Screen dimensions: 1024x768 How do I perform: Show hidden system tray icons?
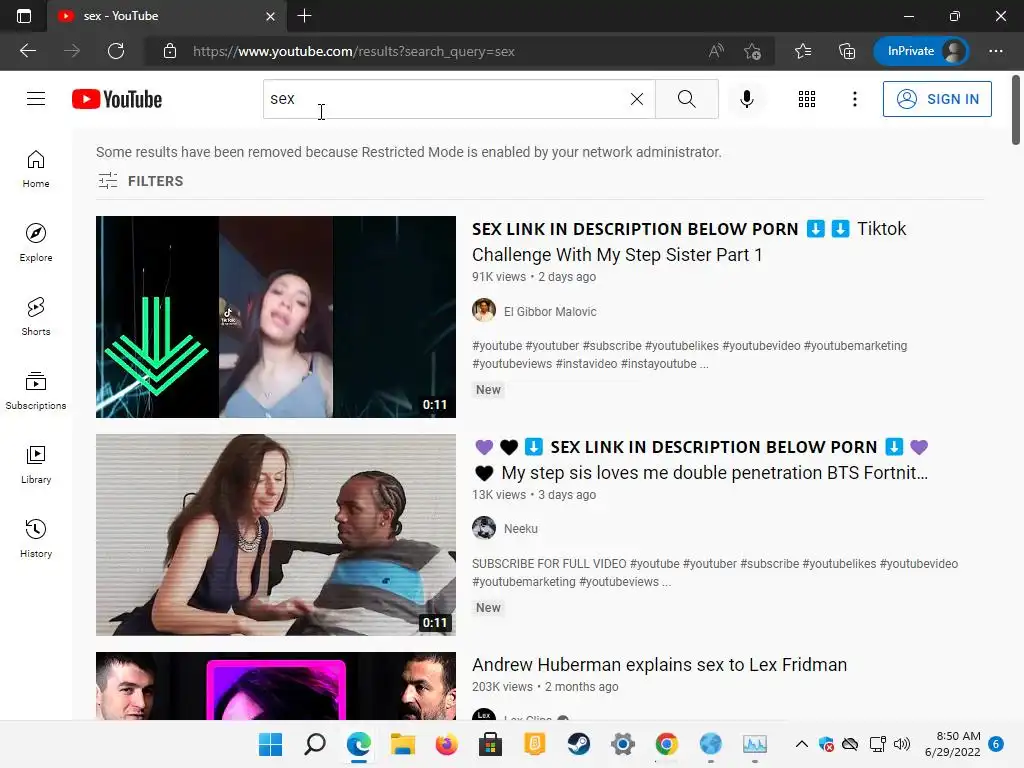(x=802, y=744)
